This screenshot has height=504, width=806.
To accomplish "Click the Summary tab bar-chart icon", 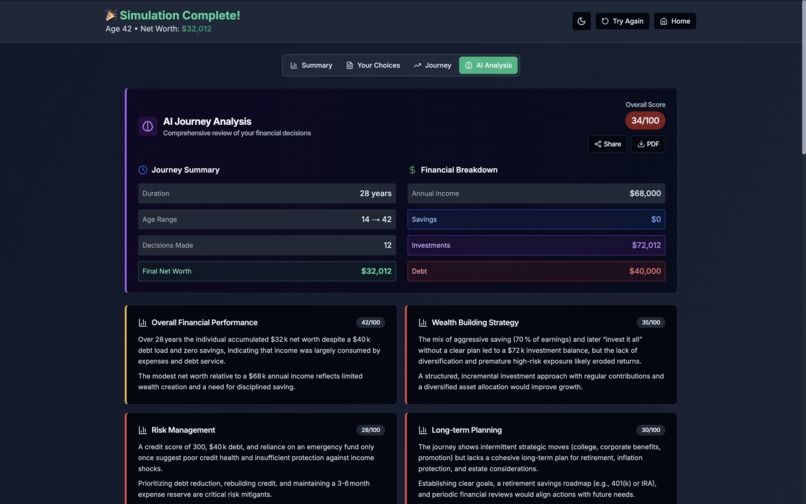I will click(294, 65).
